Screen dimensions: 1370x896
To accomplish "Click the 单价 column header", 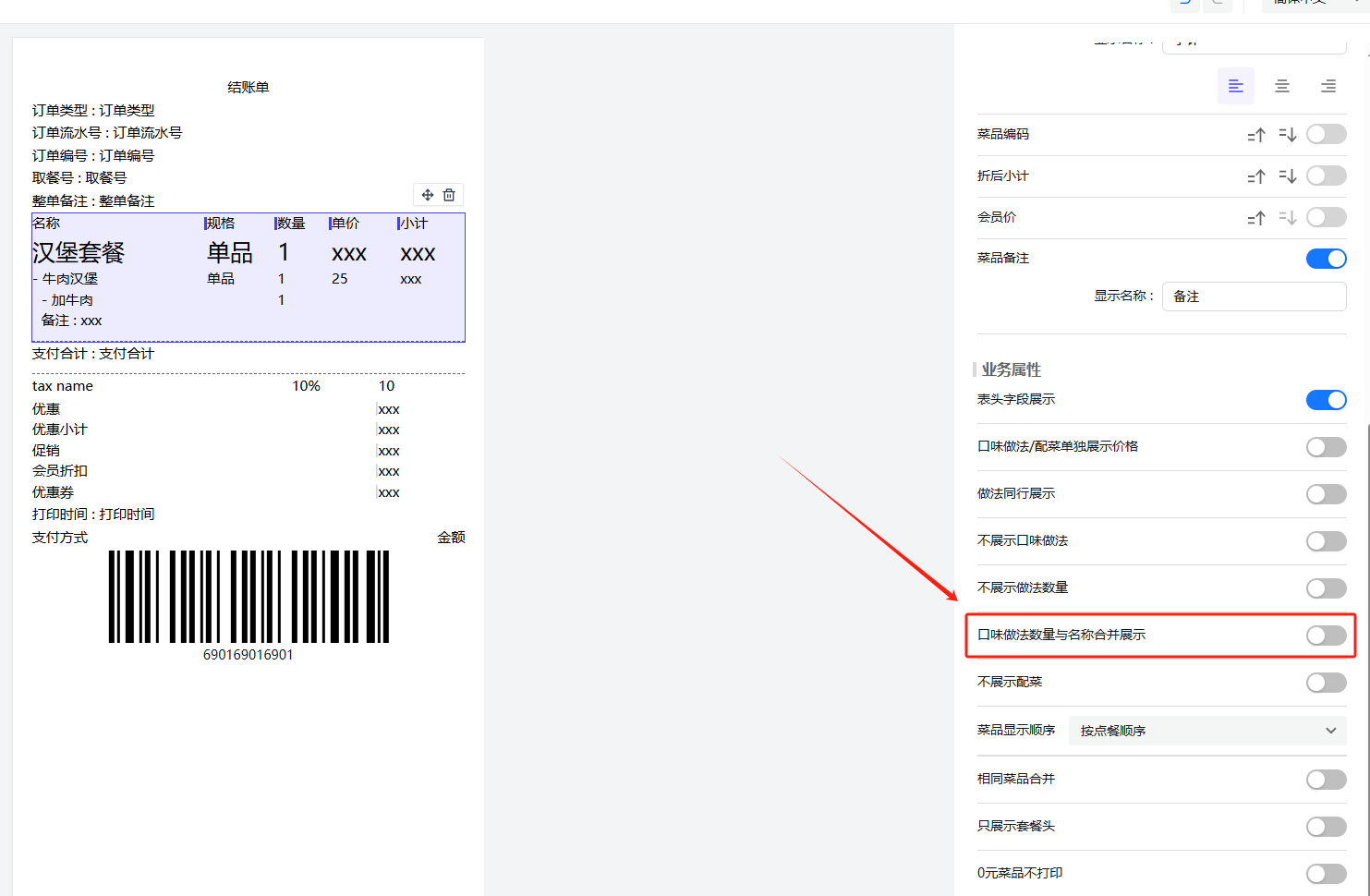I will pyautogui.click(x=345, y=224).
